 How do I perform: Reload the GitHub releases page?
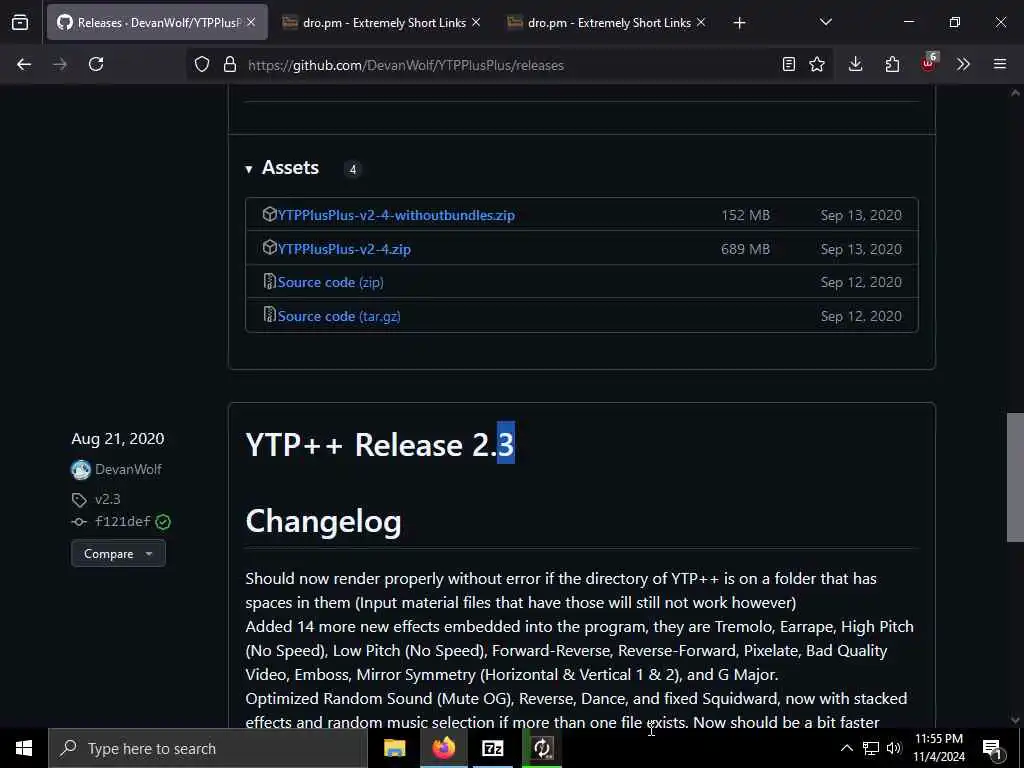click(x=96, y=64)
